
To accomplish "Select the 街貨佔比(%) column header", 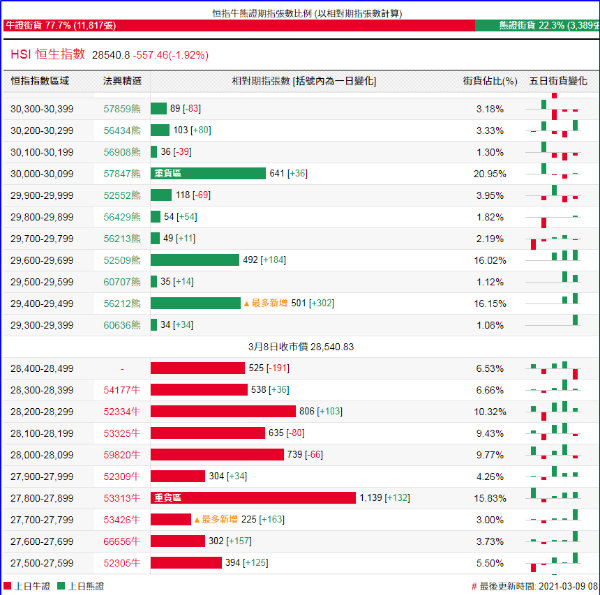I will (x=490, y=81).
